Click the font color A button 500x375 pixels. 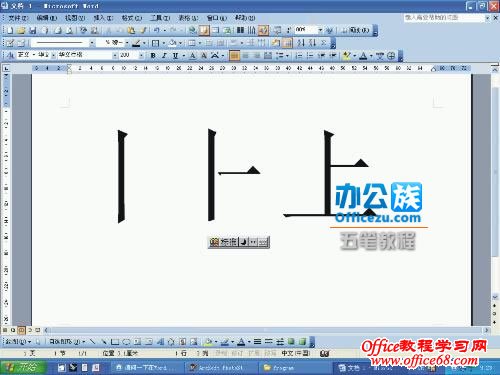pos(363,56)
